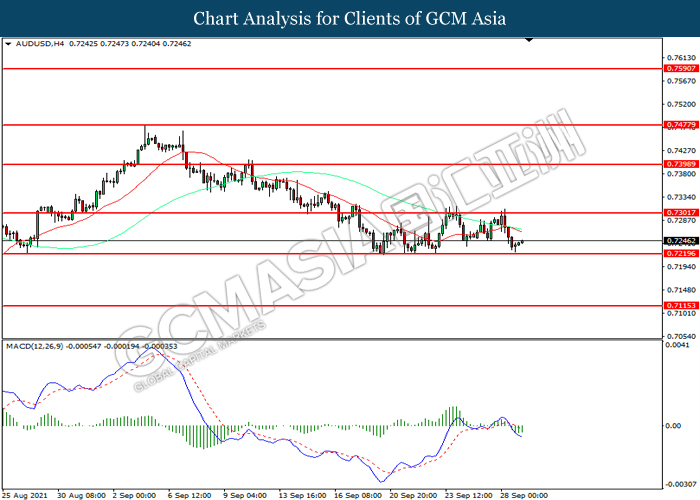Click the 0.75200 price axis value
Viewport: 700px width, 500px height.
coord(682,104)
